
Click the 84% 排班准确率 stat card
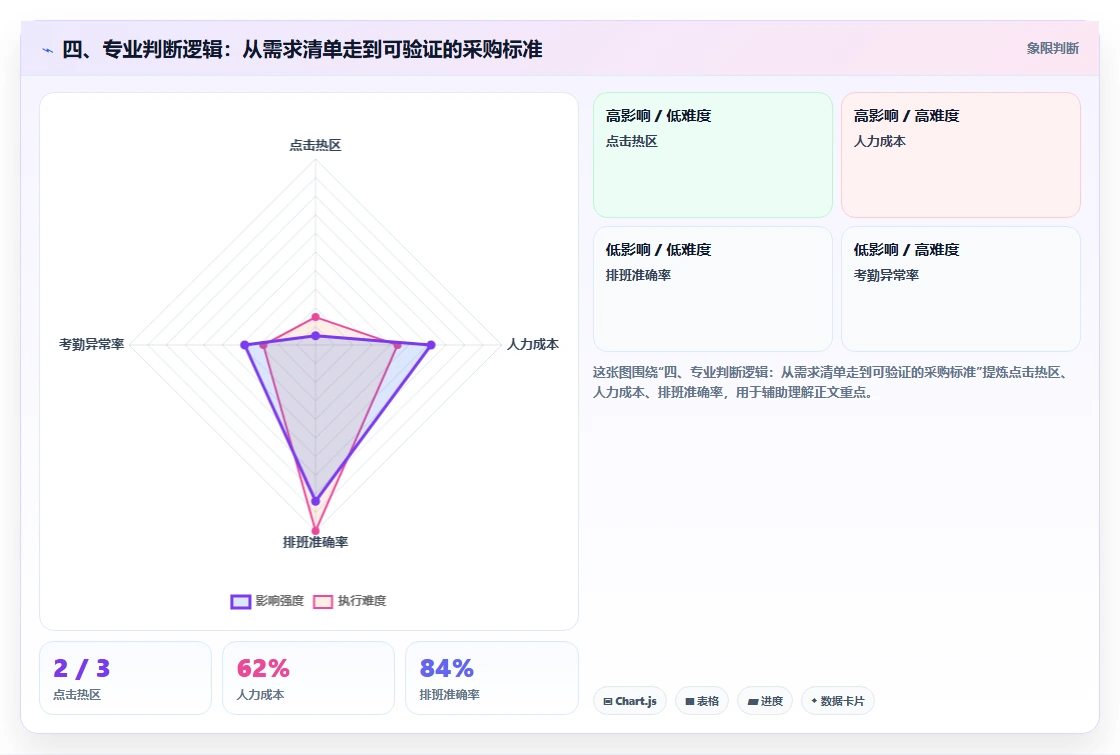pyautogui.click(x=491, y=678)
